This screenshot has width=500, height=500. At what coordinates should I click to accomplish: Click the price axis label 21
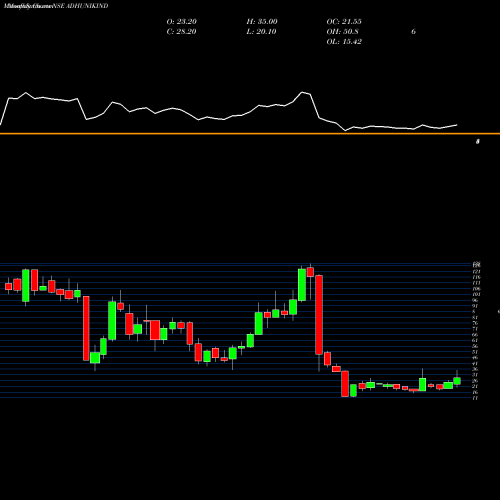pyautogui.click(x=475, y=386)
